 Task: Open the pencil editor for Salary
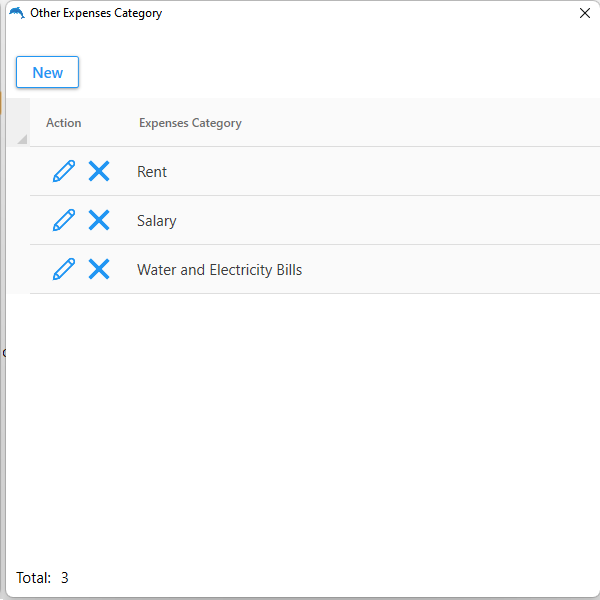[x=64, y=220]
